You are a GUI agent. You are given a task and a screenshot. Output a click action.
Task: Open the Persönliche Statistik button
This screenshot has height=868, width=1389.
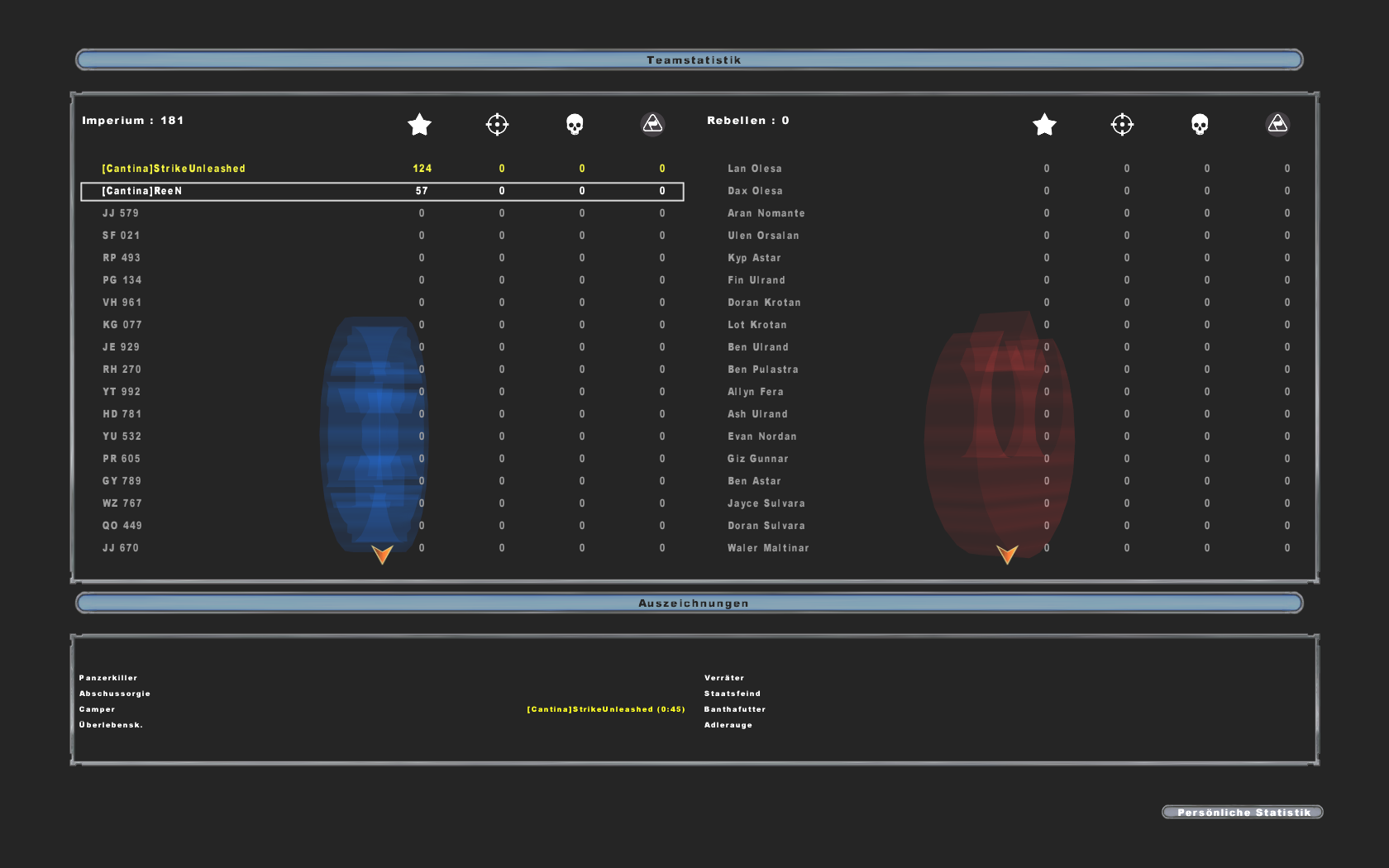coord(1243,812)
